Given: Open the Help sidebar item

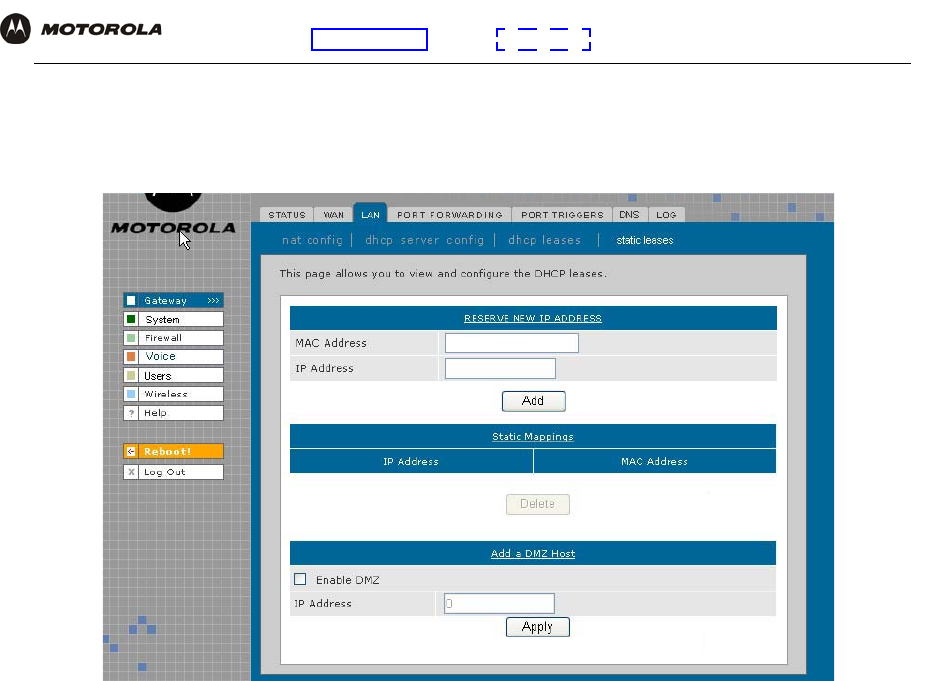Looking at the screenshot, I should click(173, 413).
